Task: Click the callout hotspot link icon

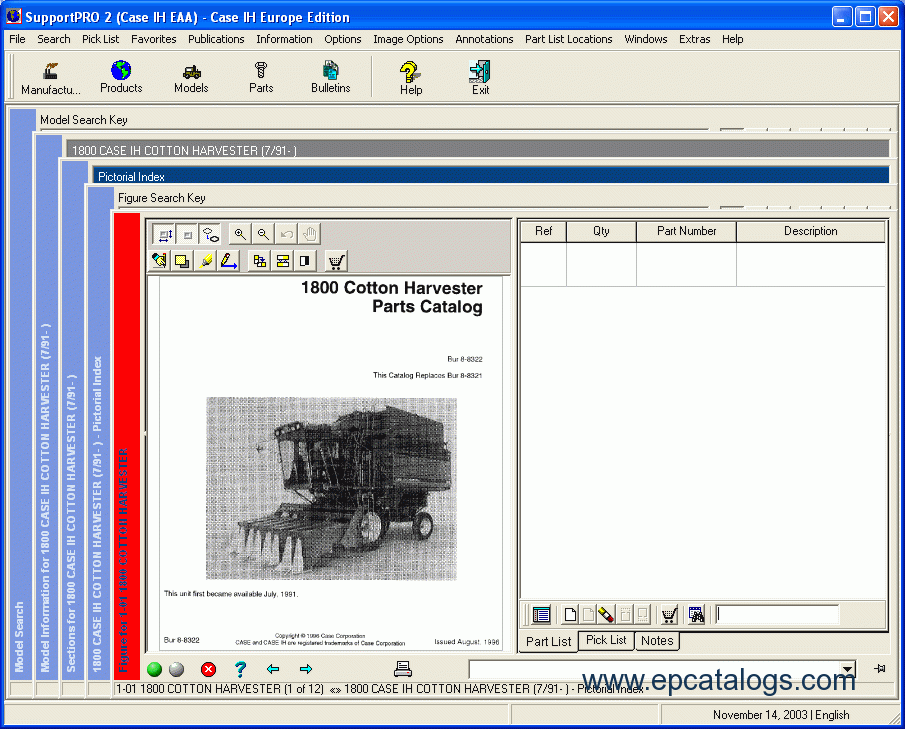Action: point(211,234)
